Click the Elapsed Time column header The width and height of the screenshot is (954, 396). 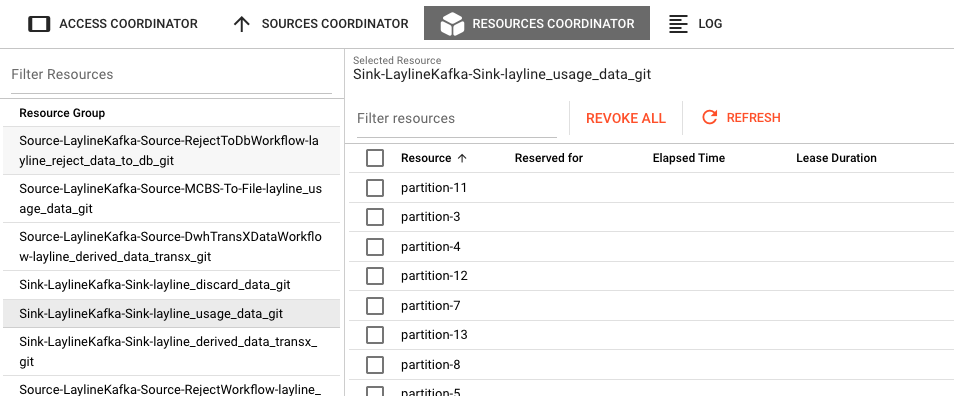[689, 158]
